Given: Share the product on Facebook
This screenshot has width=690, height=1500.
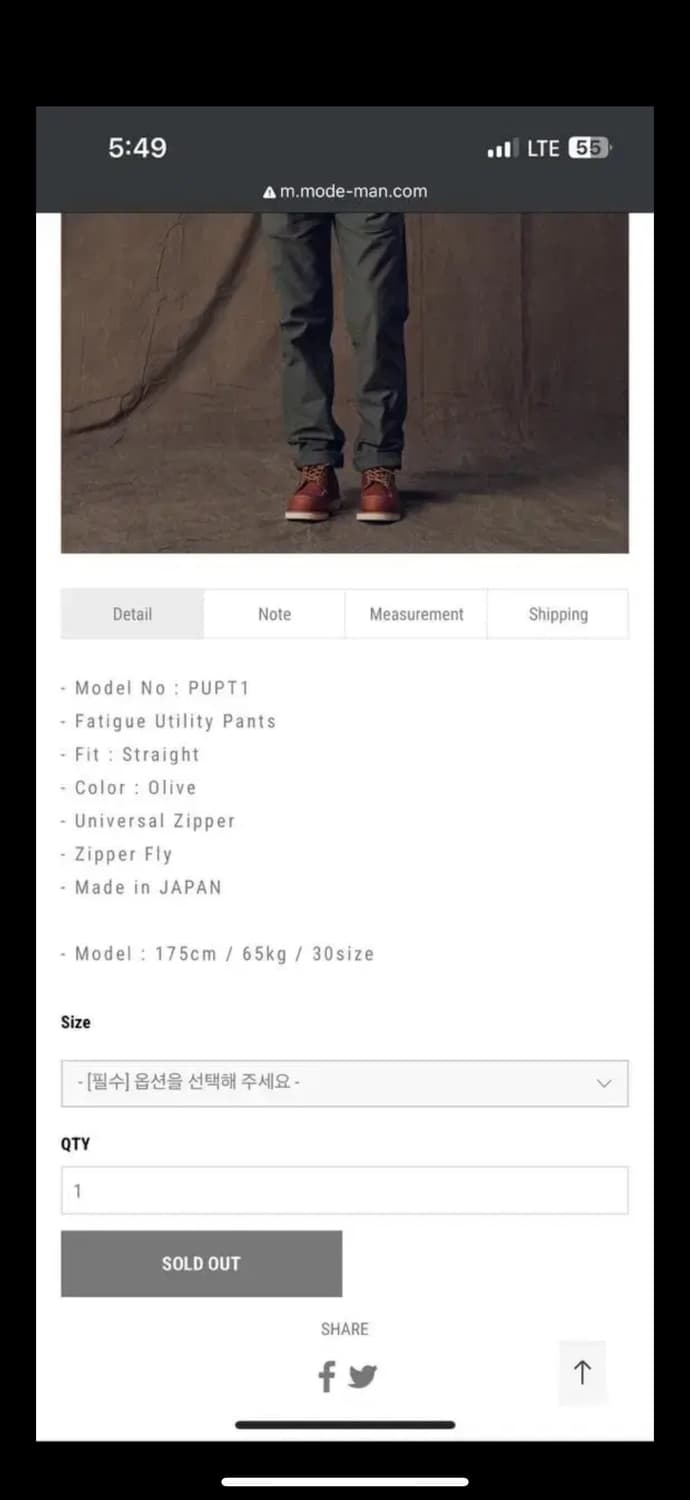Looking at the screenshot, I should click(x=327, y=1377).
